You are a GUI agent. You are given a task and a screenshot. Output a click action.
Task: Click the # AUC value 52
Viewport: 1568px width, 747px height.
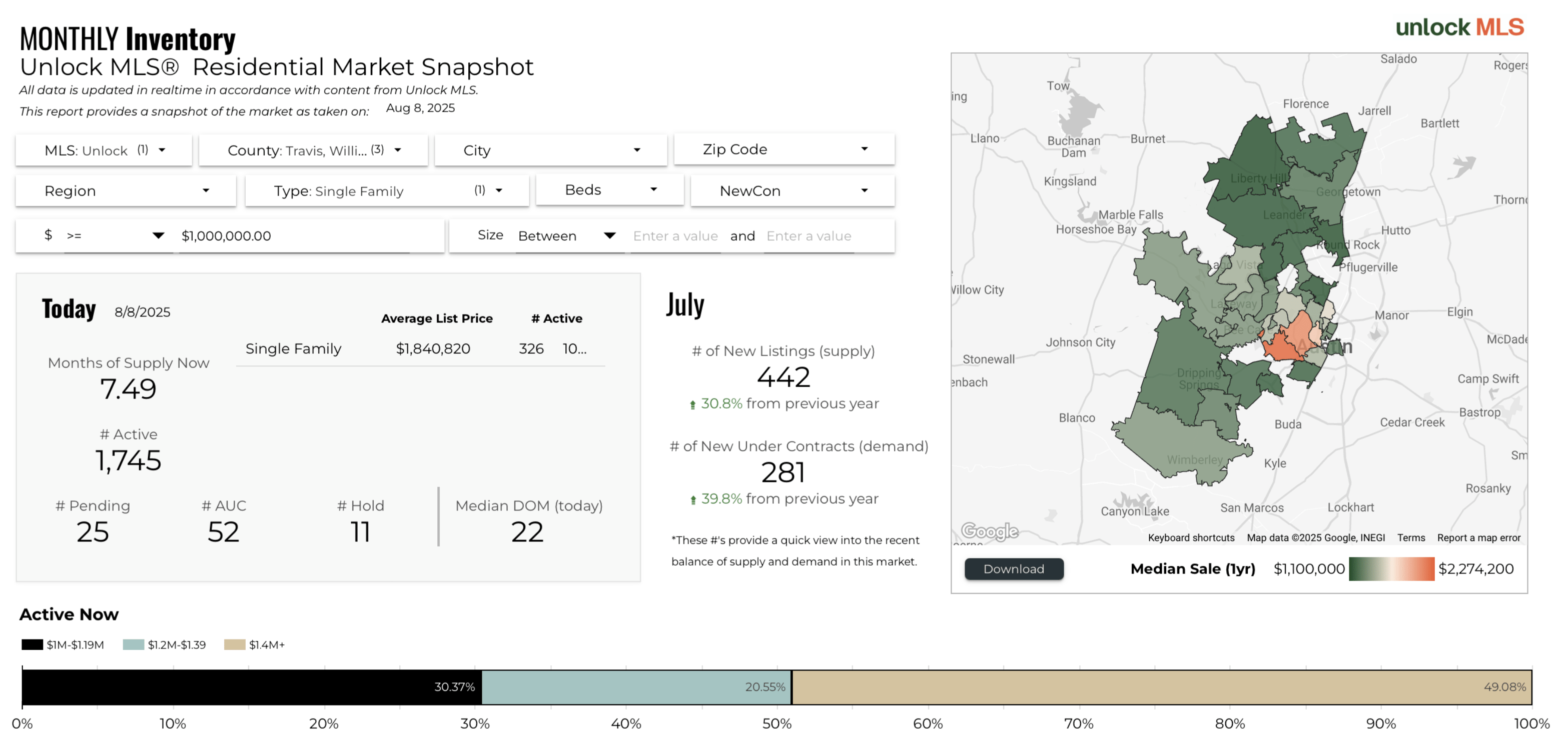coord(223,532)
